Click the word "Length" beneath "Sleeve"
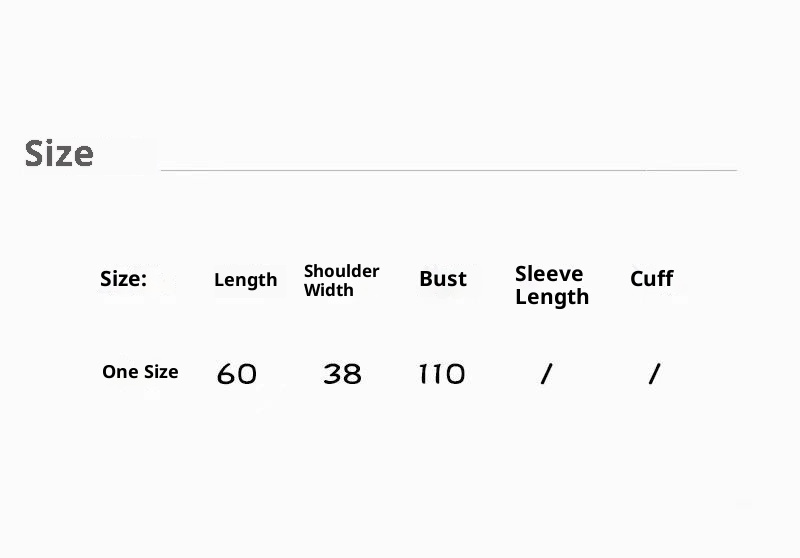Viewport: 800px width, 558px height. click(x=552, y=297)
